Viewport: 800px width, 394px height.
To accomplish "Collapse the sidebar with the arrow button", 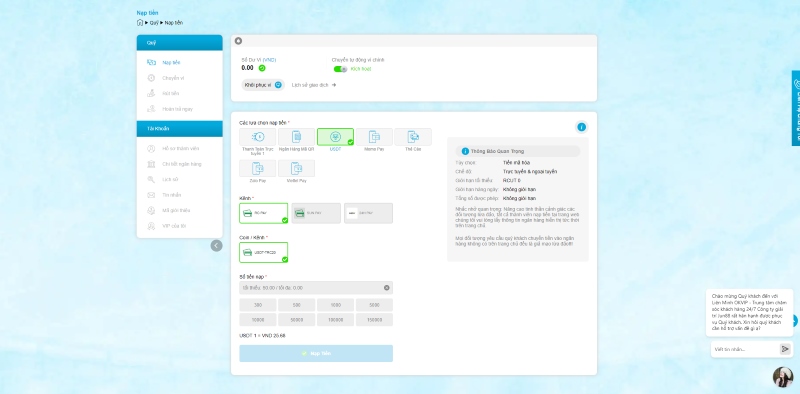I will click(216, 246).
